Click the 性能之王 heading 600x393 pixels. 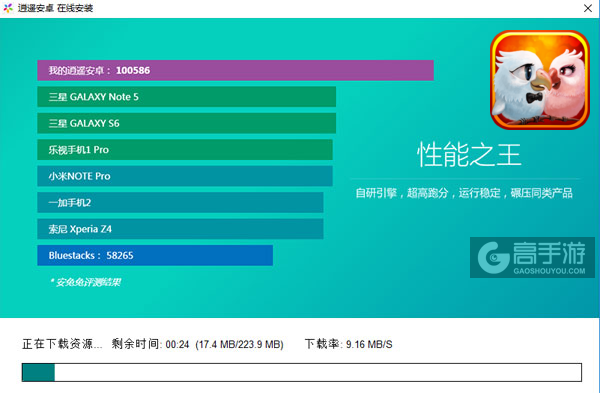coord(469,155)
